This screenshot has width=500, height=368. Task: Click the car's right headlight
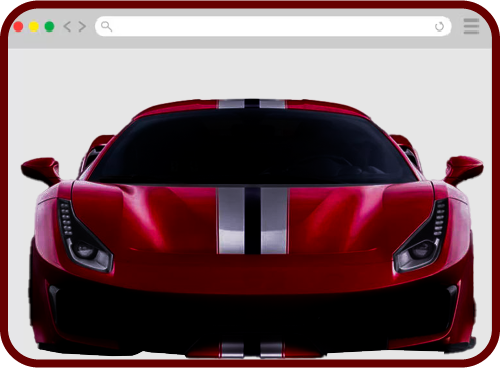(x=422, y=238)
